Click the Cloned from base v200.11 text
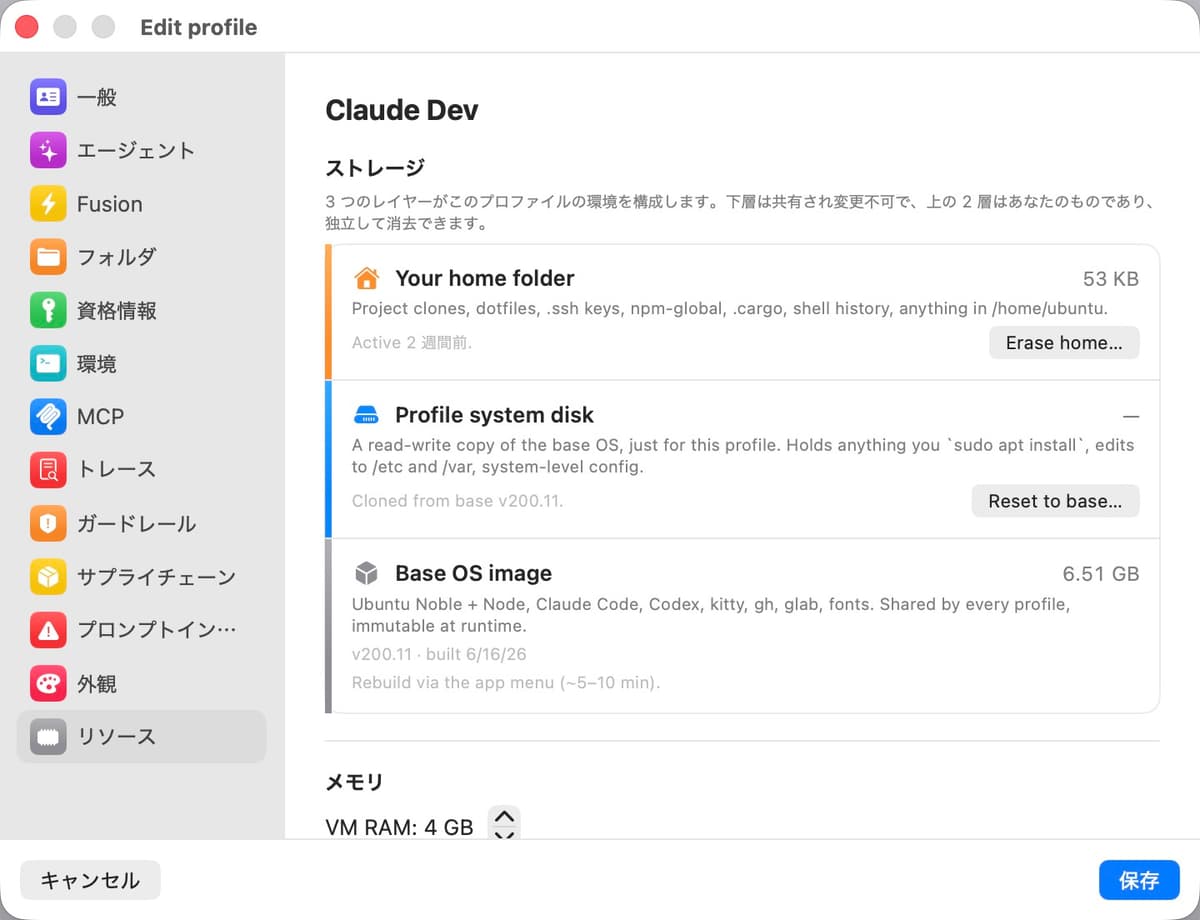1200x920 pixels. pos(458,501)
